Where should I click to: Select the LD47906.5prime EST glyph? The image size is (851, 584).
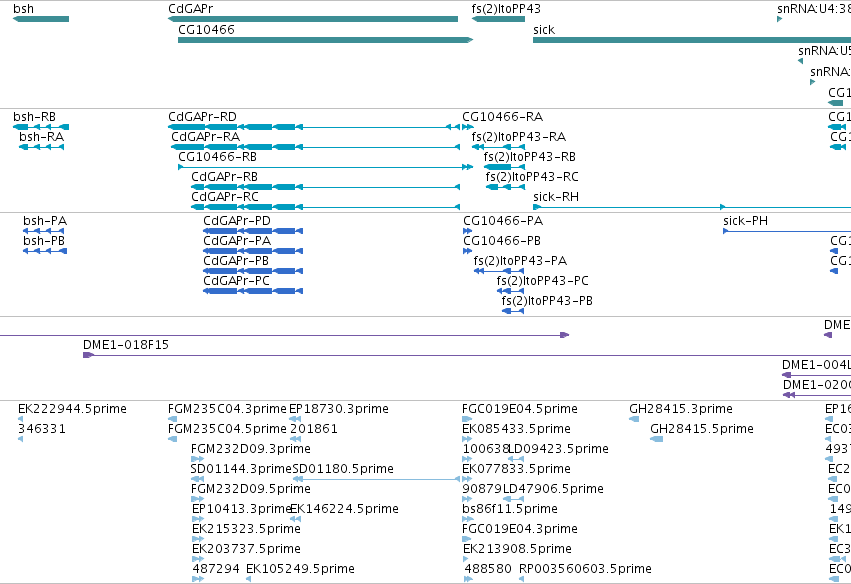tap(511, 499)
